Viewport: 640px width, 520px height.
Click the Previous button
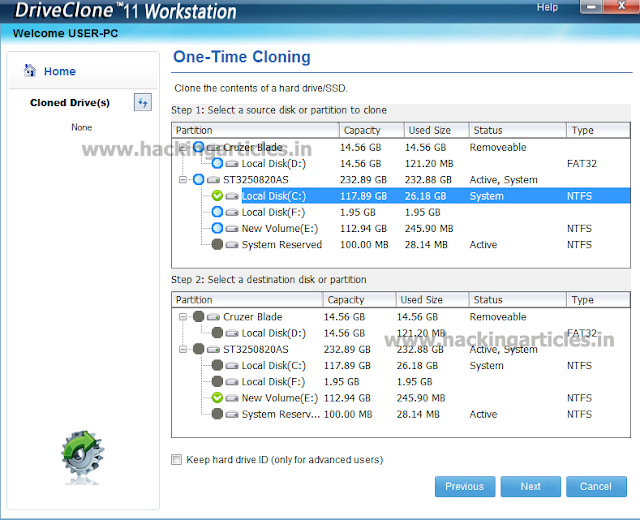click(x=465, y=487)
